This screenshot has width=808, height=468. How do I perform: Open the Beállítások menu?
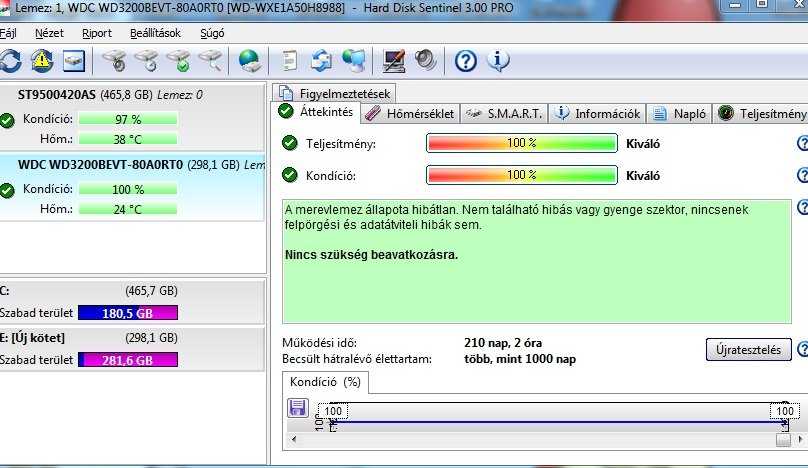155,33
